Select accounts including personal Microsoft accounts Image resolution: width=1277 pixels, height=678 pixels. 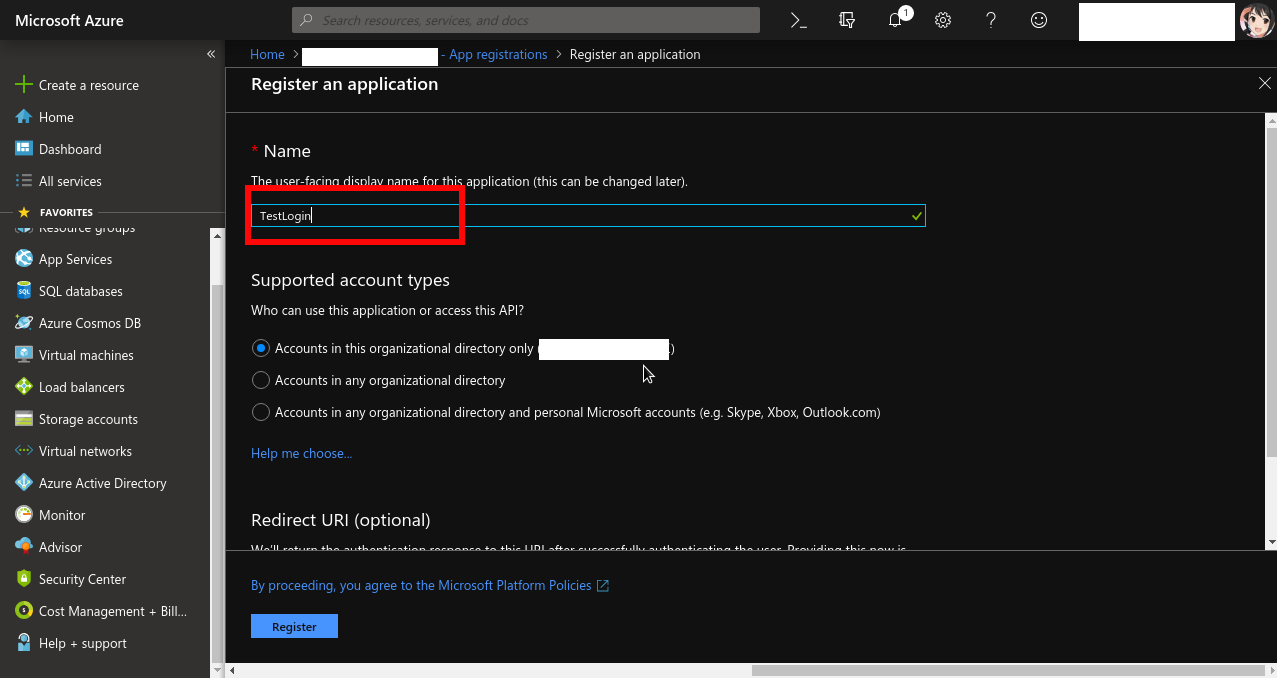tap(260, 412)
